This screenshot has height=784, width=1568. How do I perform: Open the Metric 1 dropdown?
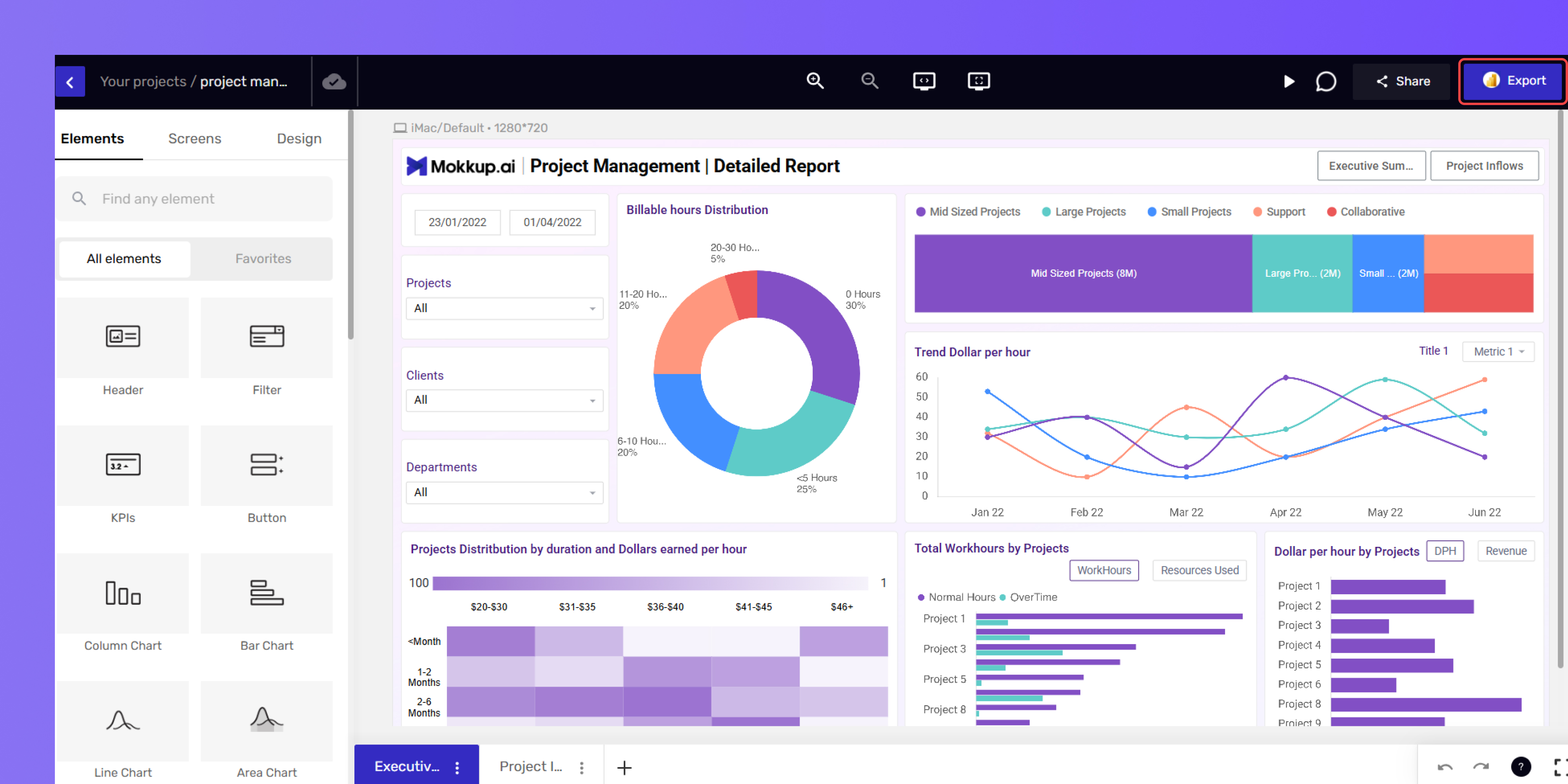1498,351
